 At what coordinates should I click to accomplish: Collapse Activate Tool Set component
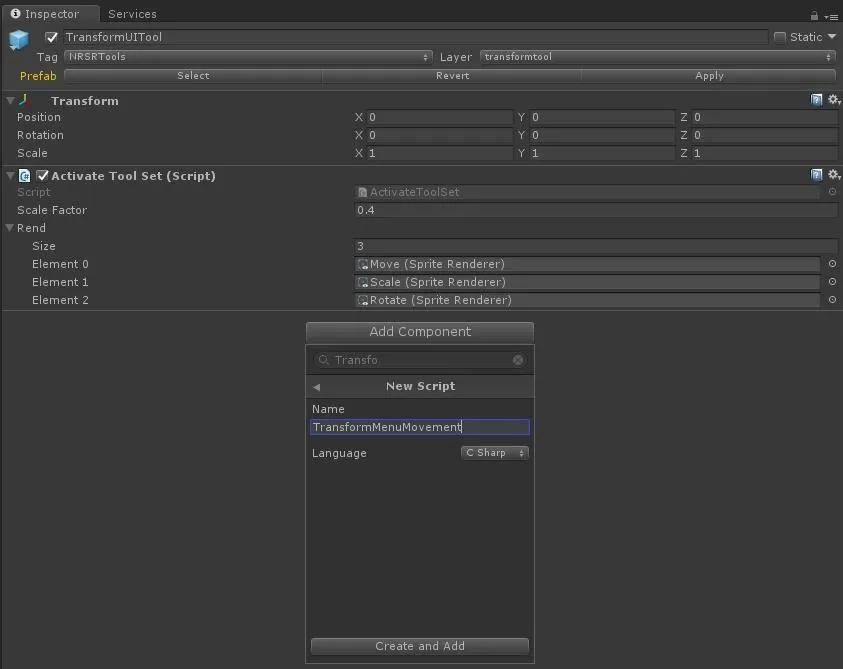(x=10, y=175)
